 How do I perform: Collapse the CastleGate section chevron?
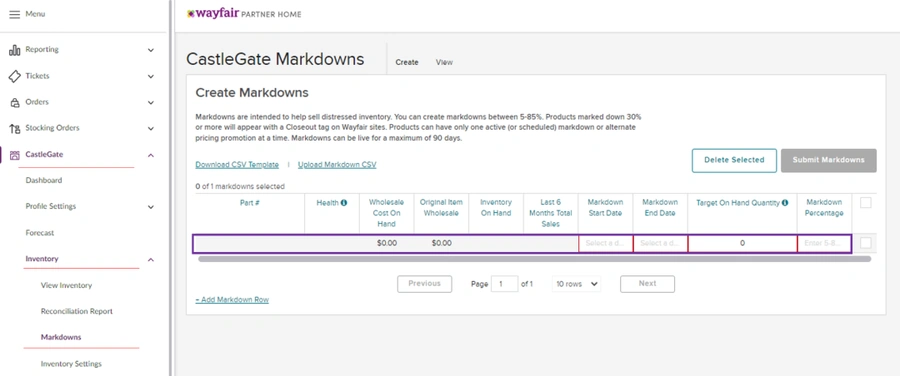pos(151,155)
